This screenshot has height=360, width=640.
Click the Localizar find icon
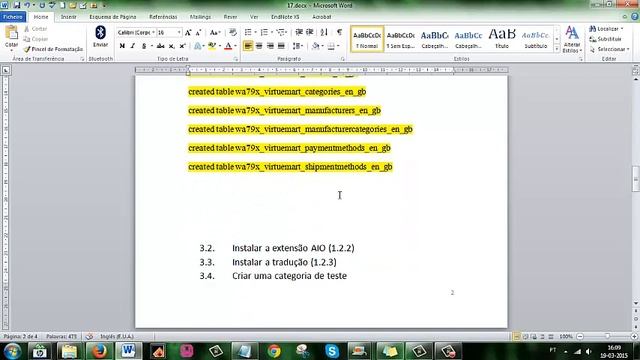pyautogui.click(x=606, y=29)
